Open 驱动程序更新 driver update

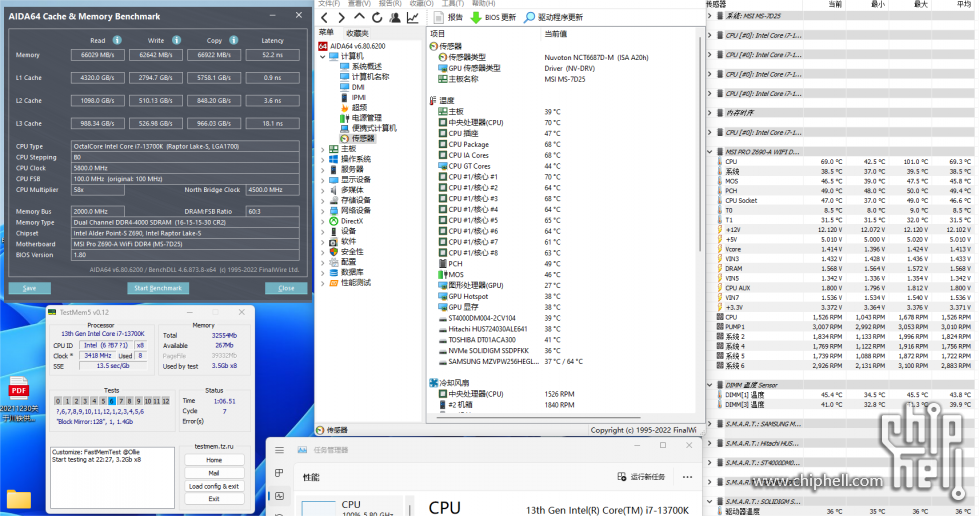pos(553,17)
